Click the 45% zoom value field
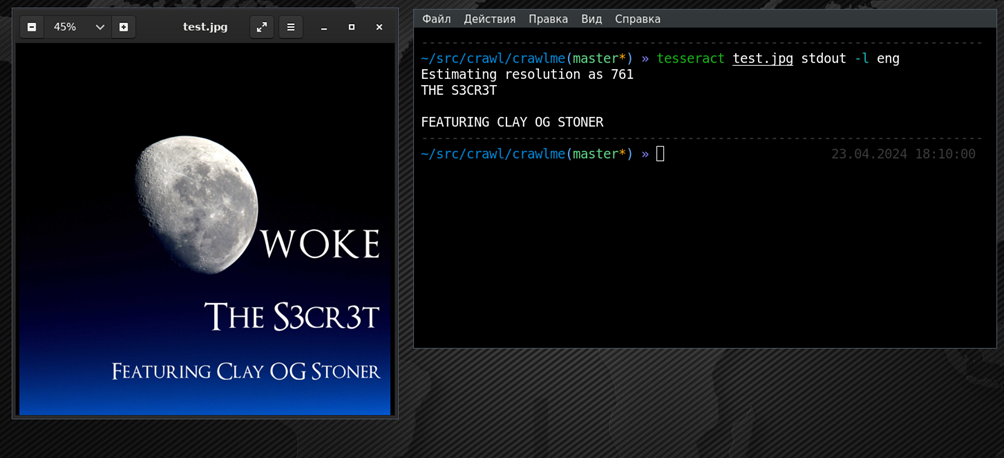This screenshot has height=458, width=1004. tap(66, 27)
